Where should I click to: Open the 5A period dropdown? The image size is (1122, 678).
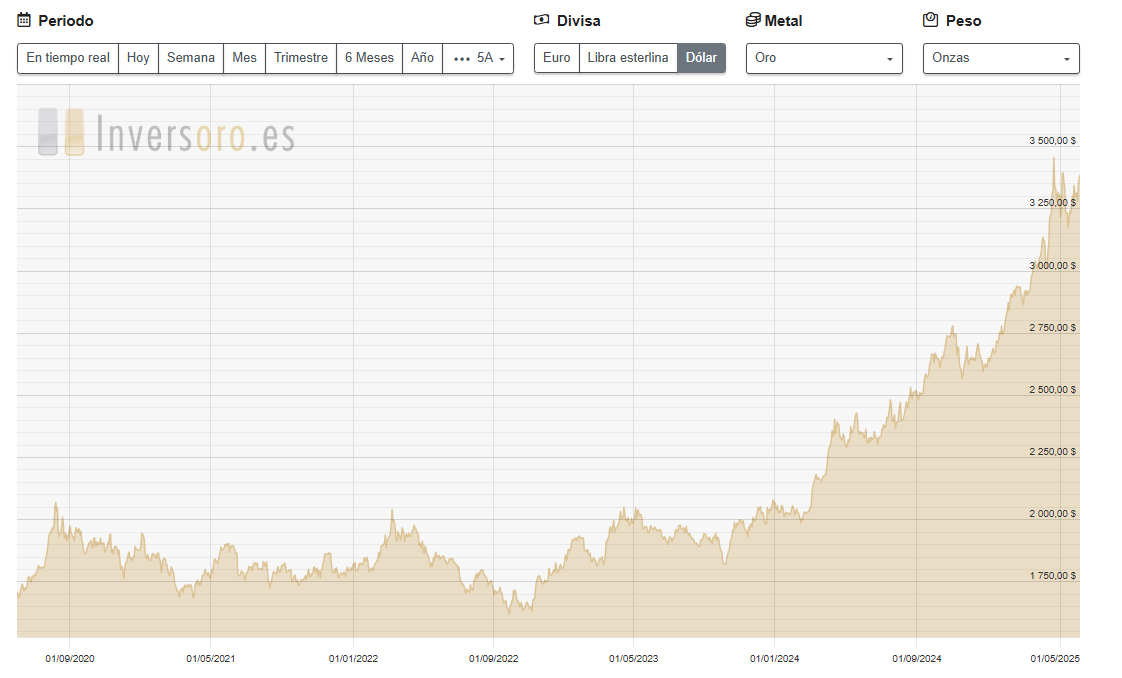[x=478, y=58]
